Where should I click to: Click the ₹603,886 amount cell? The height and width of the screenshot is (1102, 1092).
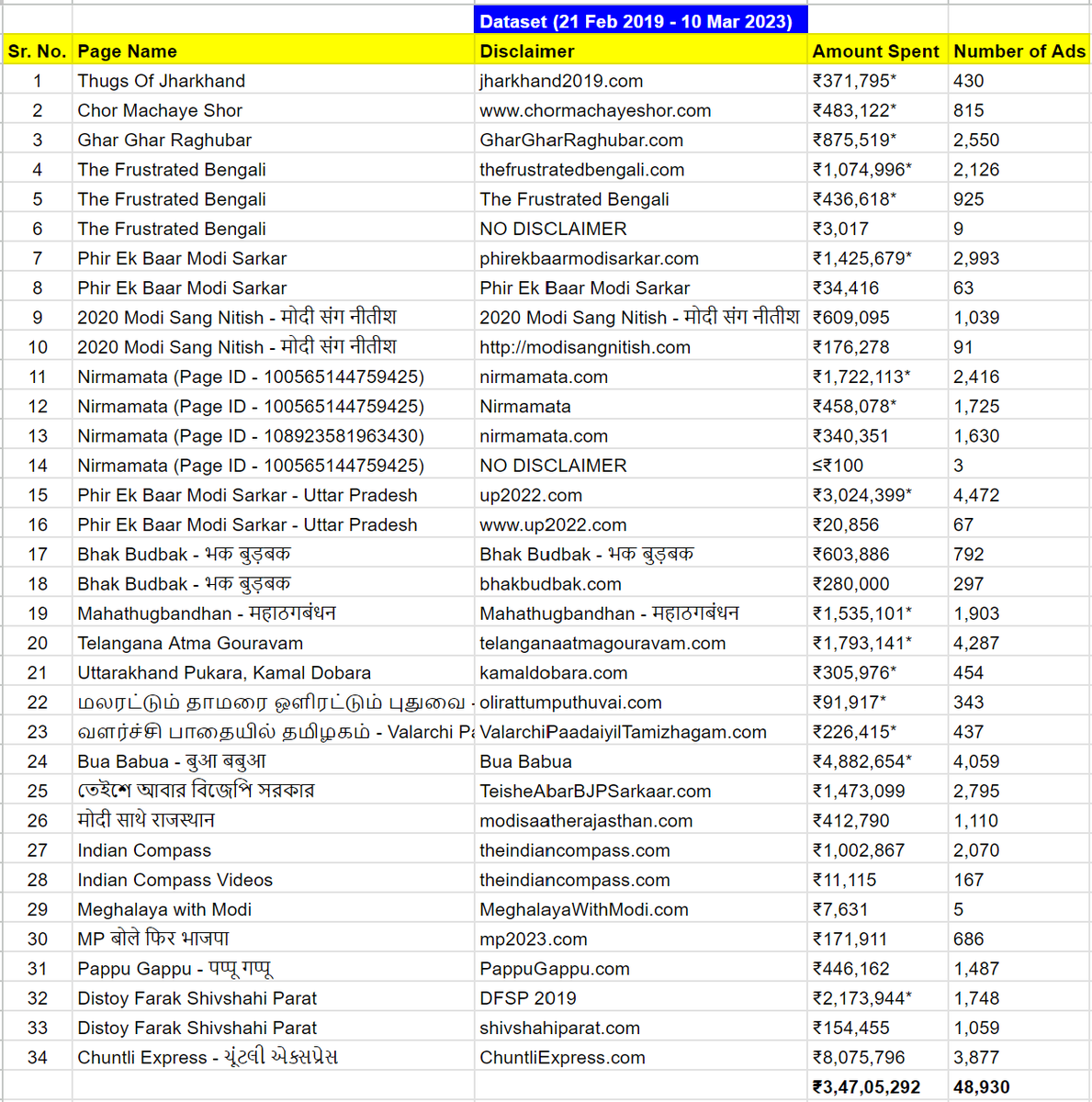pos(878,554)
